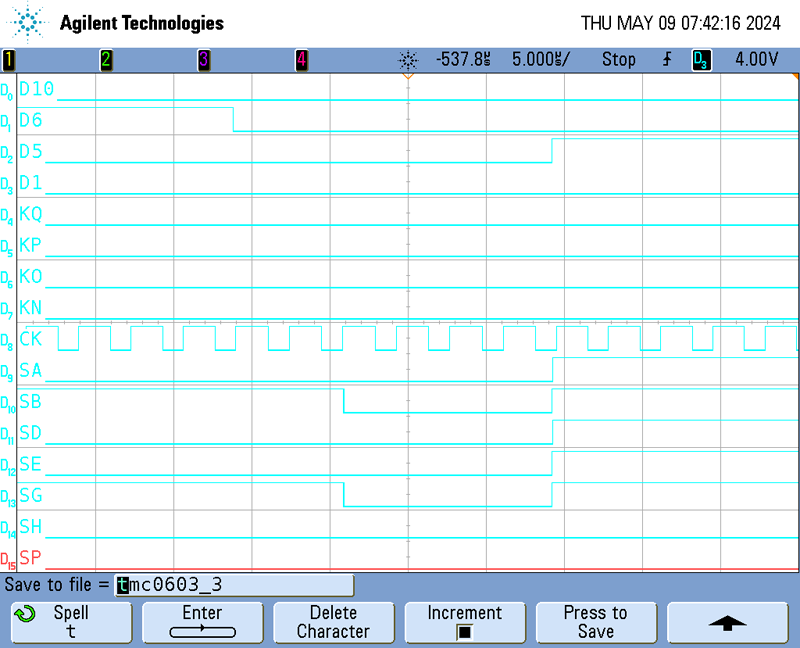Click the rising edge trigger icon

(667, 60)
